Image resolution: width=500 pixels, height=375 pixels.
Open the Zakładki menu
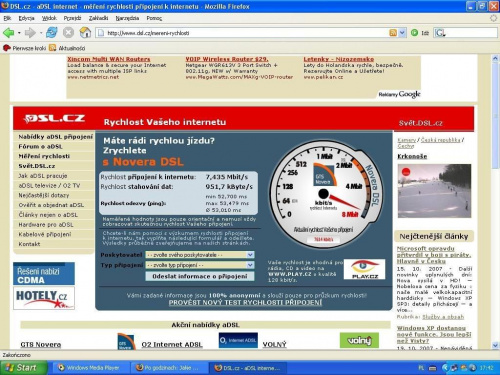[x=98, y=18]
